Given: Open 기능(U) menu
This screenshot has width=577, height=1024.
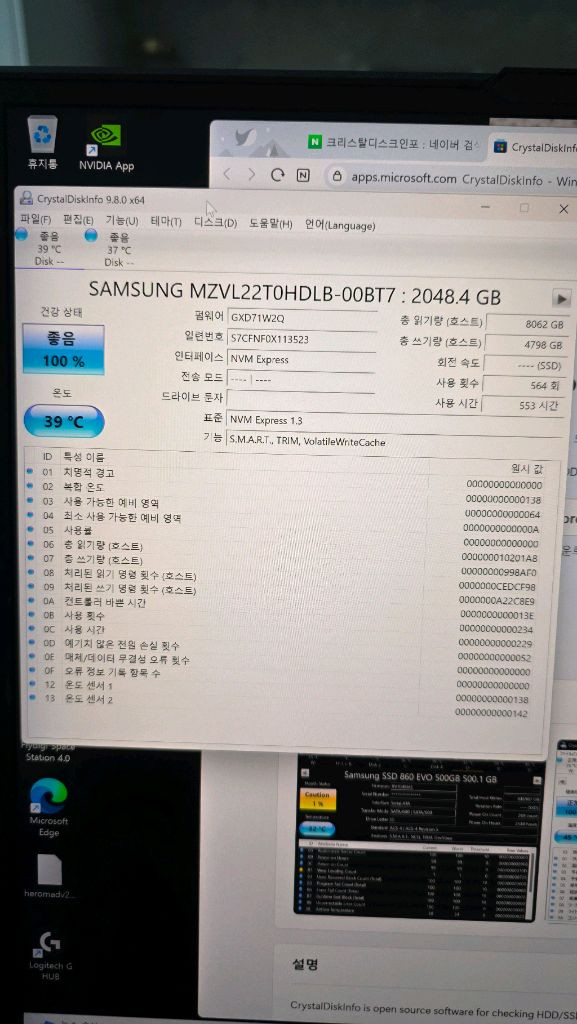Looking at the screenshot, I should click(122, 221).
